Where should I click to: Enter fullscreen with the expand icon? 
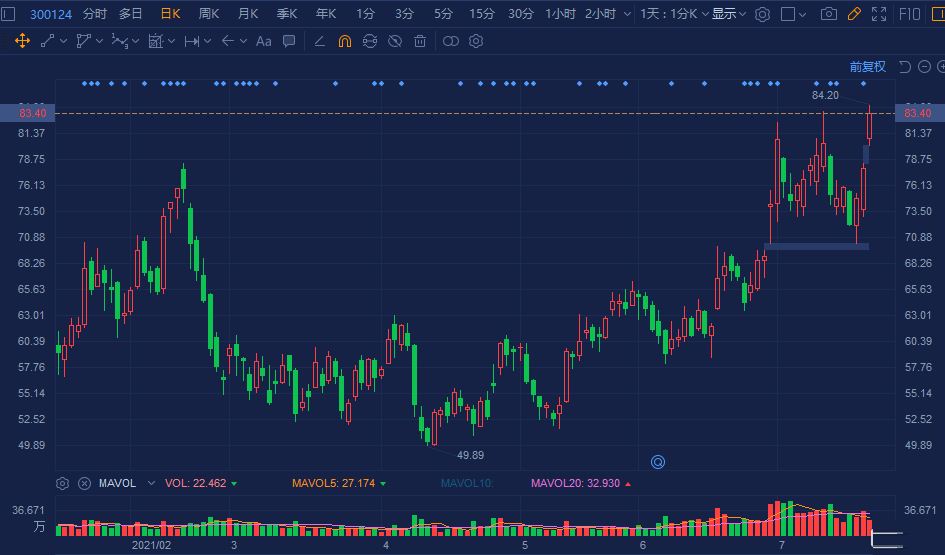tap(879, 14)
